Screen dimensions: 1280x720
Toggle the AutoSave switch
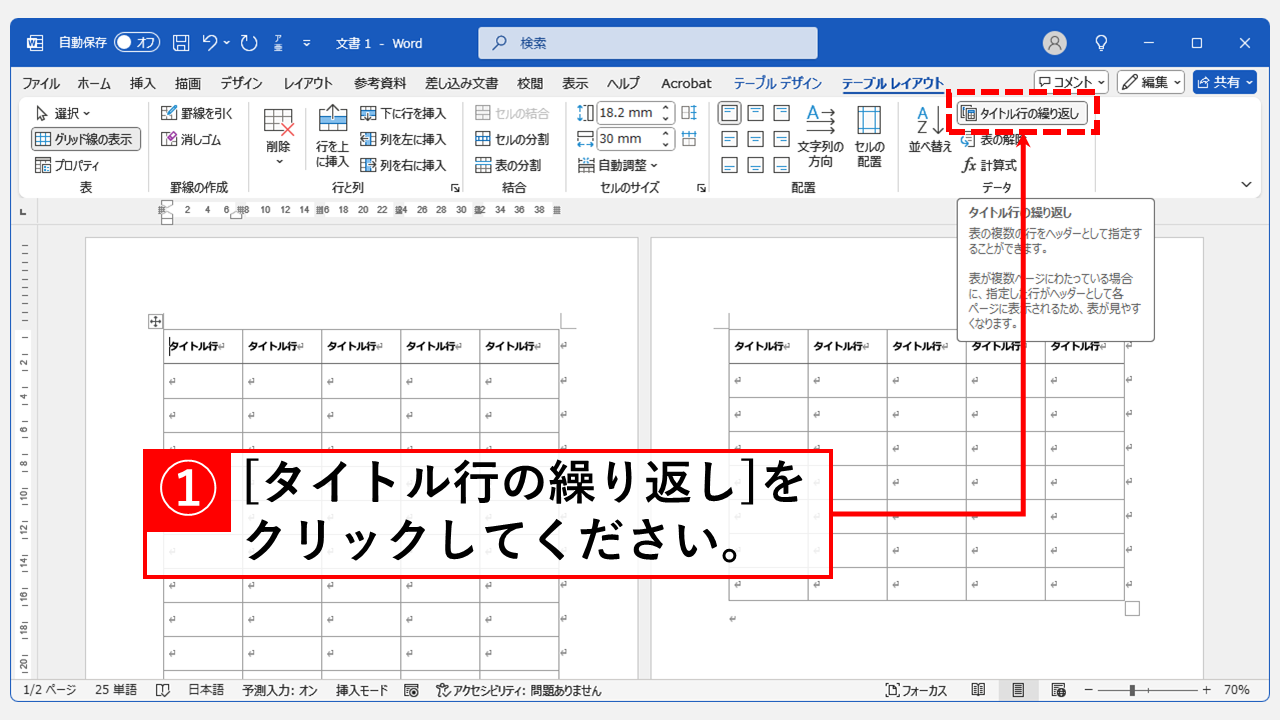pos(137,43)
